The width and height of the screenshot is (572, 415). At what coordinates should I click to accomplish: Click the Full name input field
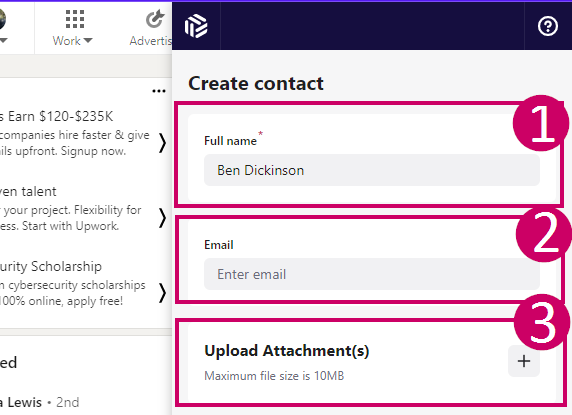372,170
